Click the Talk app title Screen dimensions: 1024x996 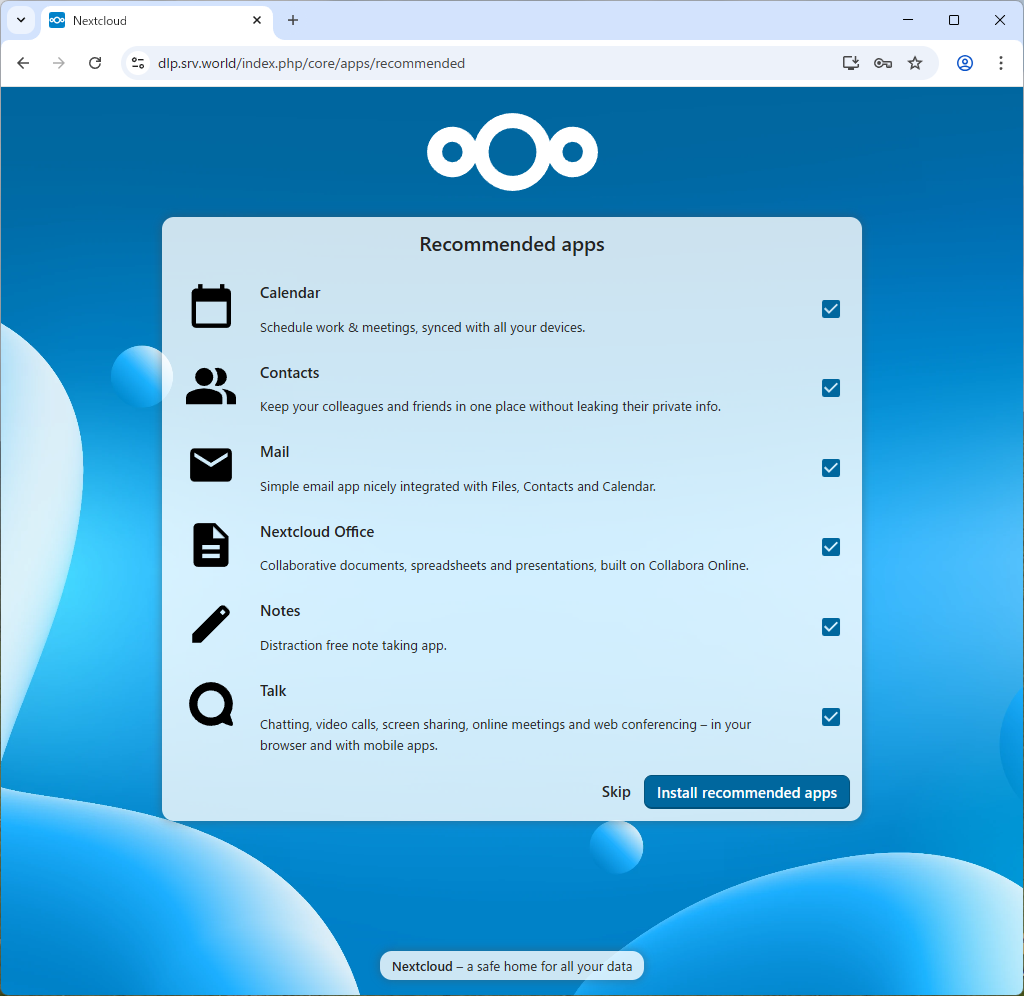tap(273, 690)
